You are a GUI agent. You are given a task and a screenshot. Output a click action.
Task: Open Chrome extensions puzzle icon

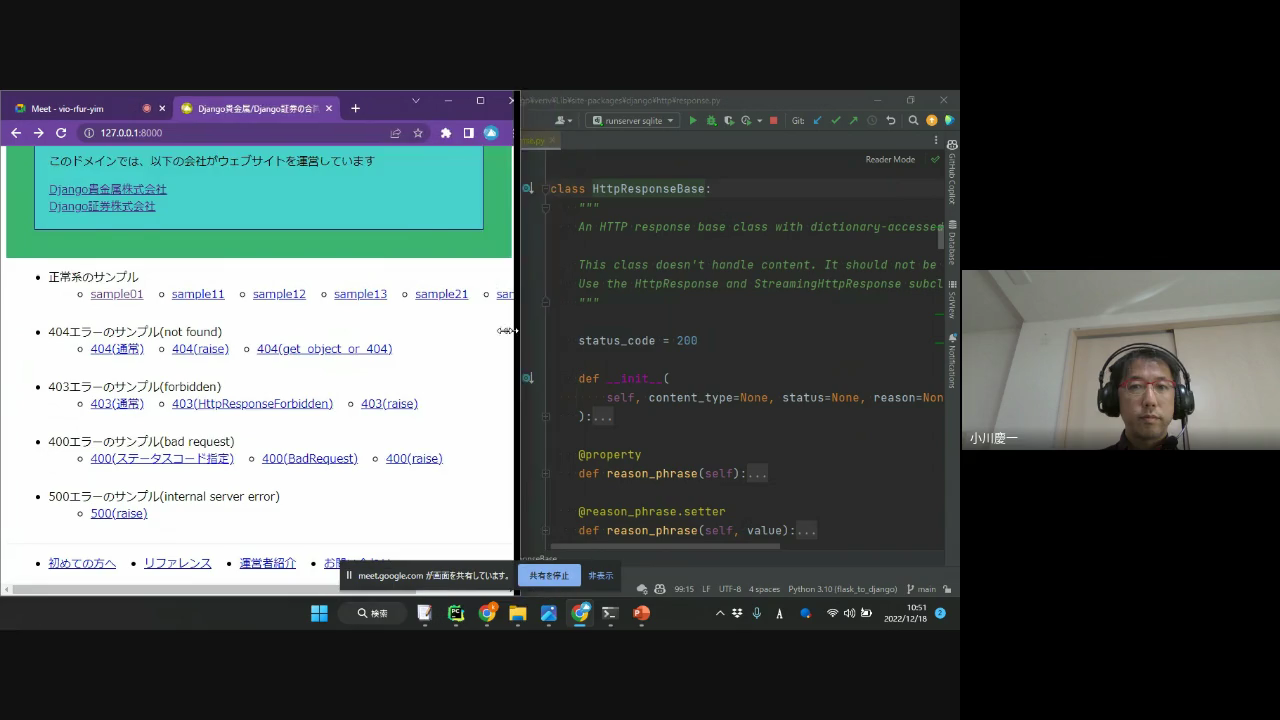[x=446, y=133]
